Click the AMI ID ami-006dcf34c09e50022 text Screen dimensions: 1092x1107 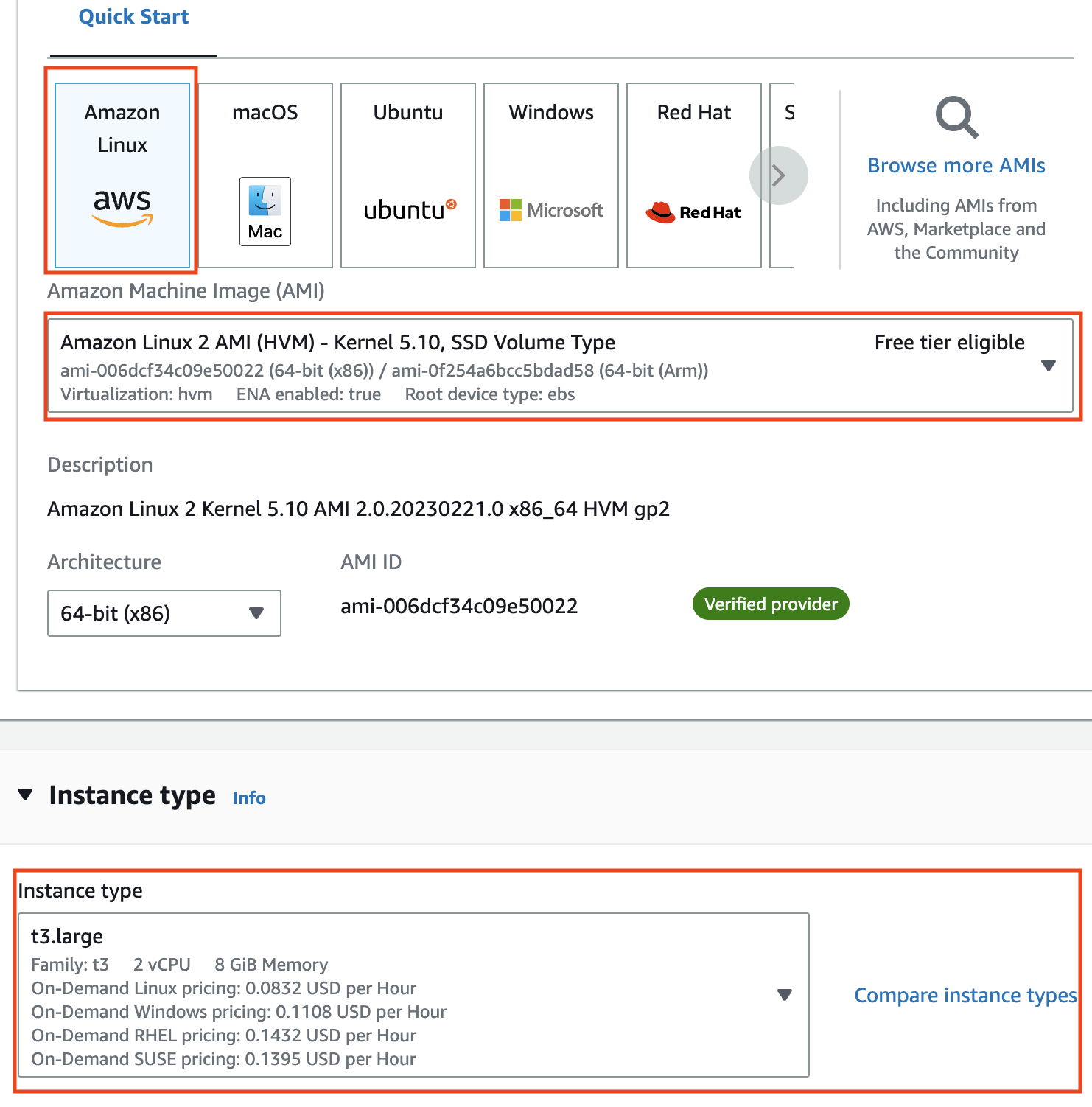(458, 607)
